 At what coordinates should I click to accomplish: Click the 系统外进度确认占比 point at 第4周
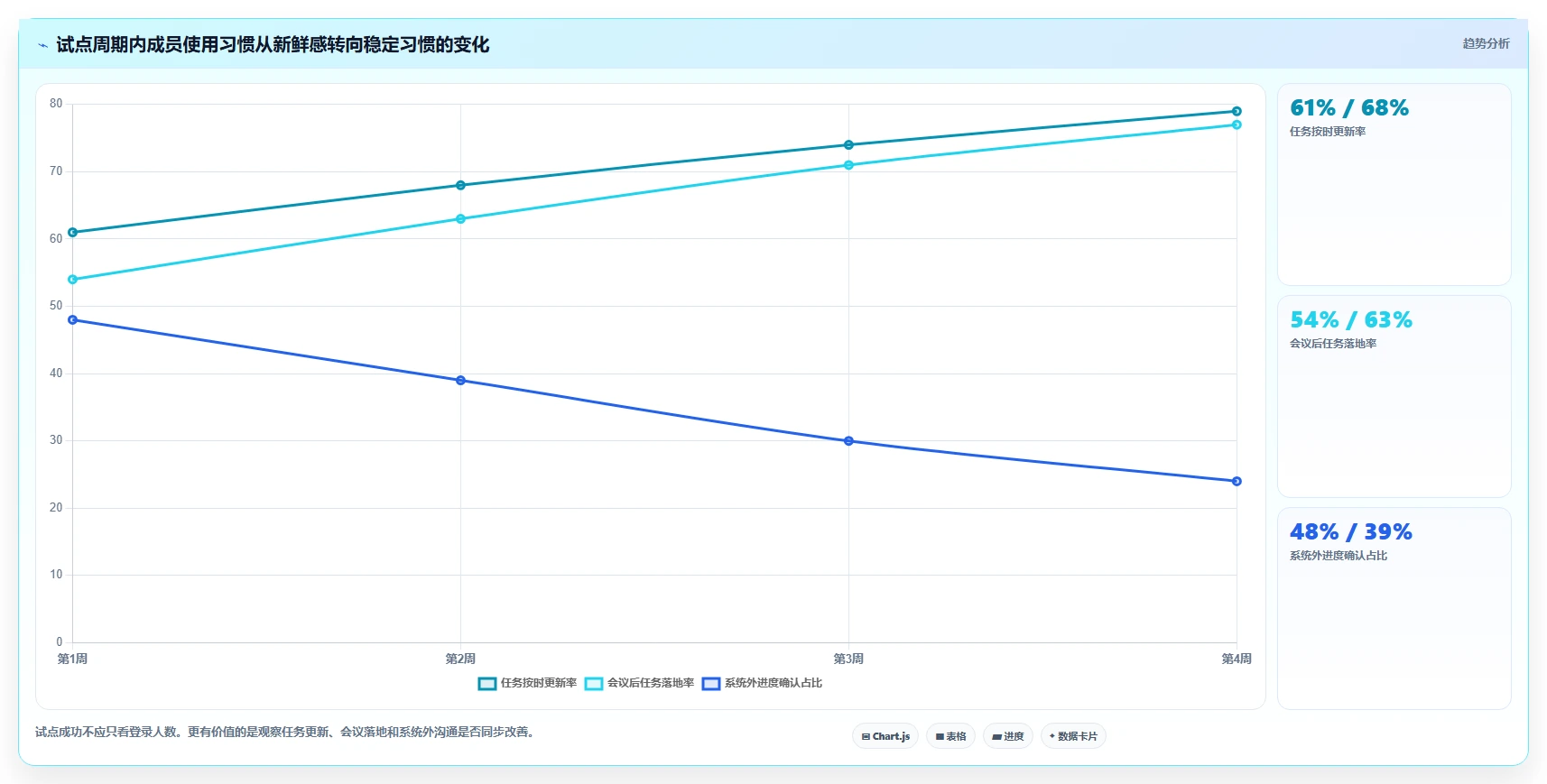pyautogui.click(x=1237, y=481)
